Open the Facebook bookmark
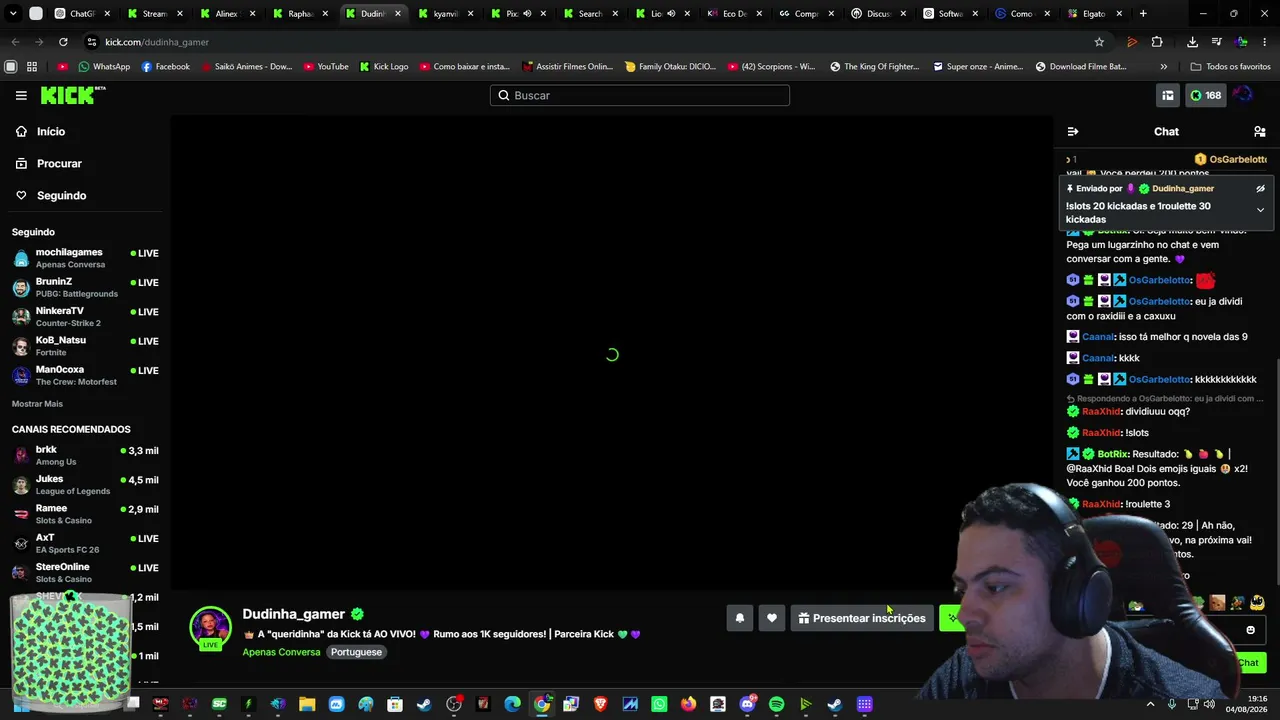1280x720 pixels. [165, 67]
